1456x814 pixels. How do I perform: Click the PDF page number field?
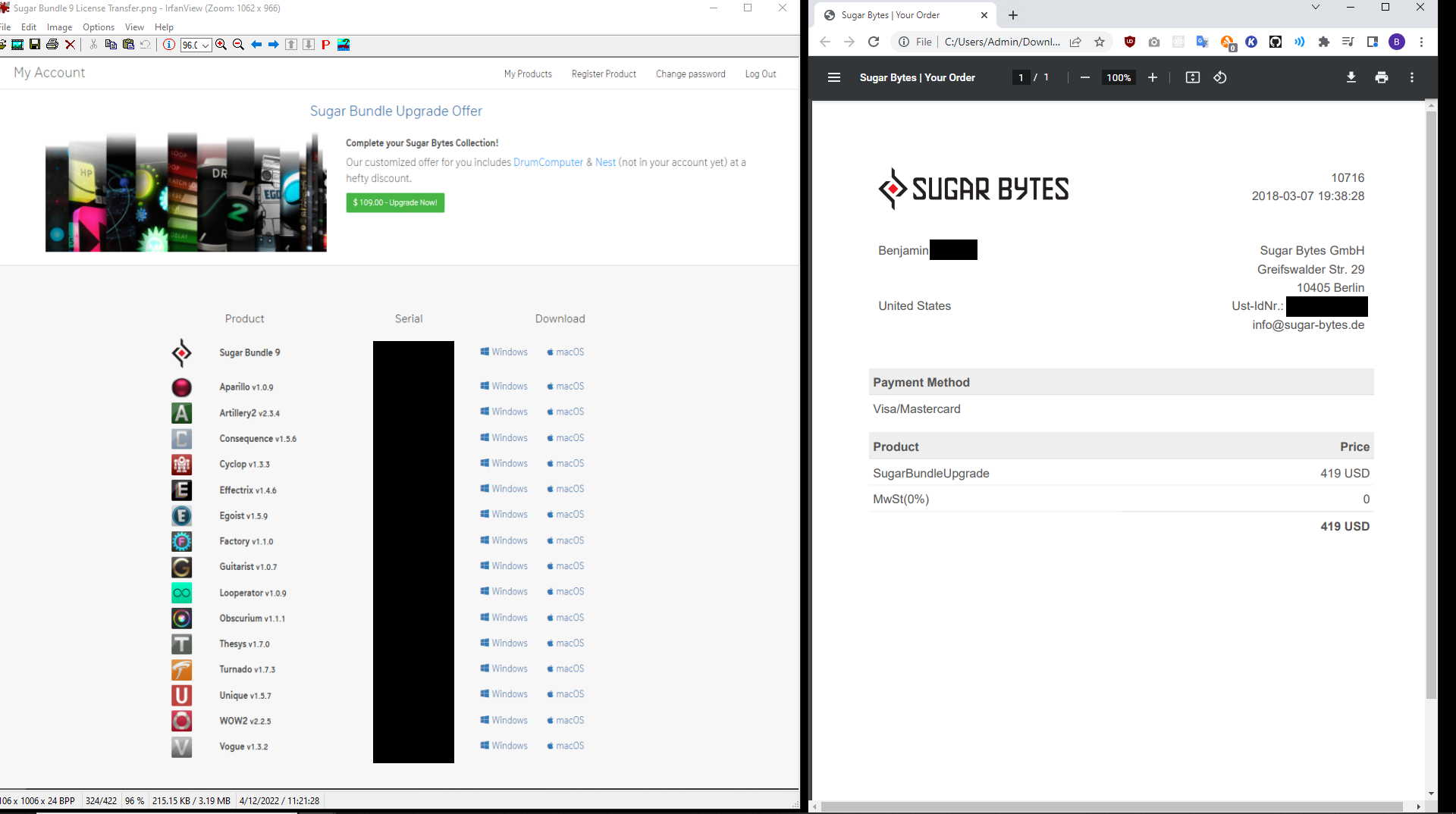point(1021,77)
